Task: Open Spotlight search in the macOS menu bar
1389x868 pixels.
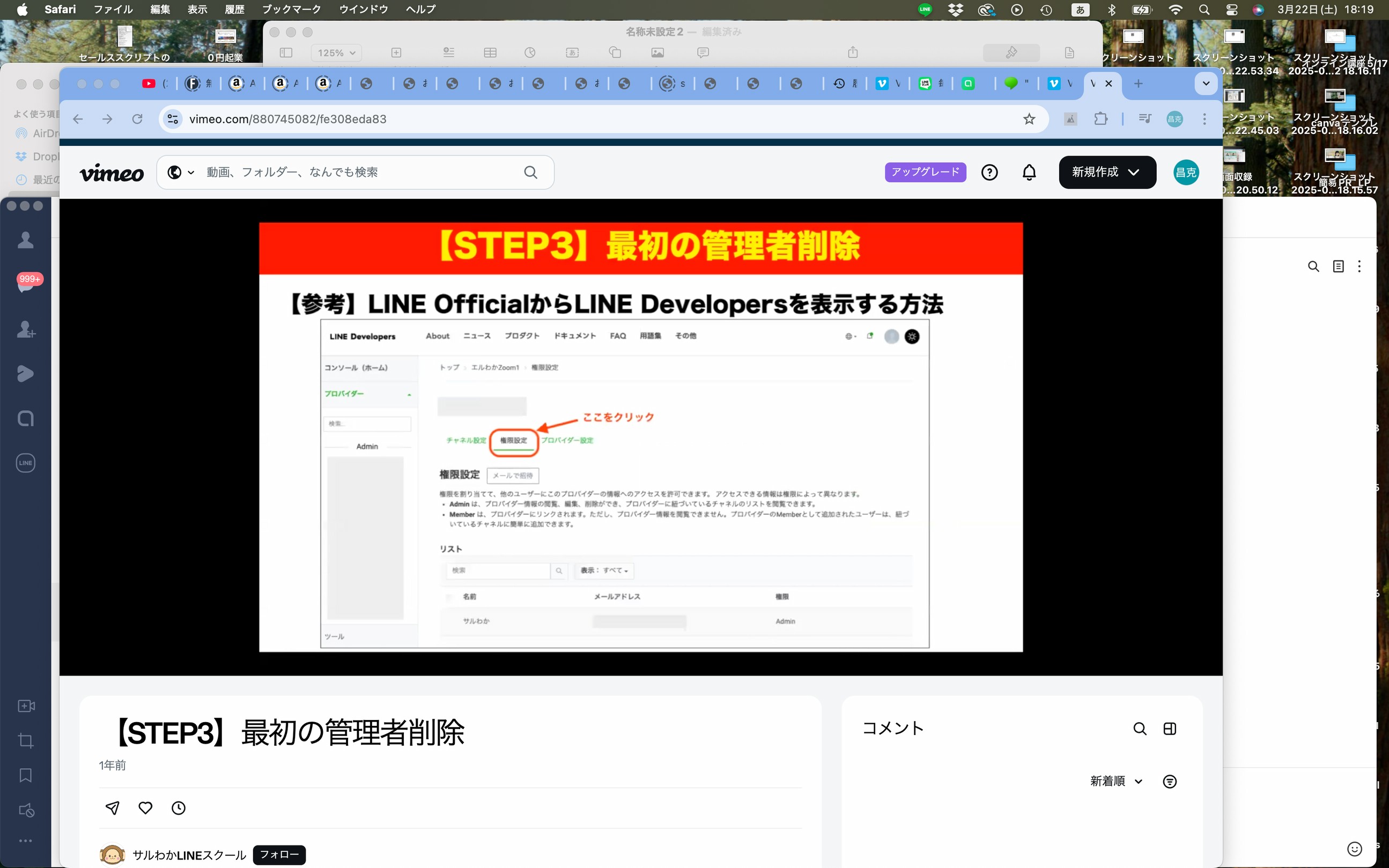Action: (x=1204, y=9)
